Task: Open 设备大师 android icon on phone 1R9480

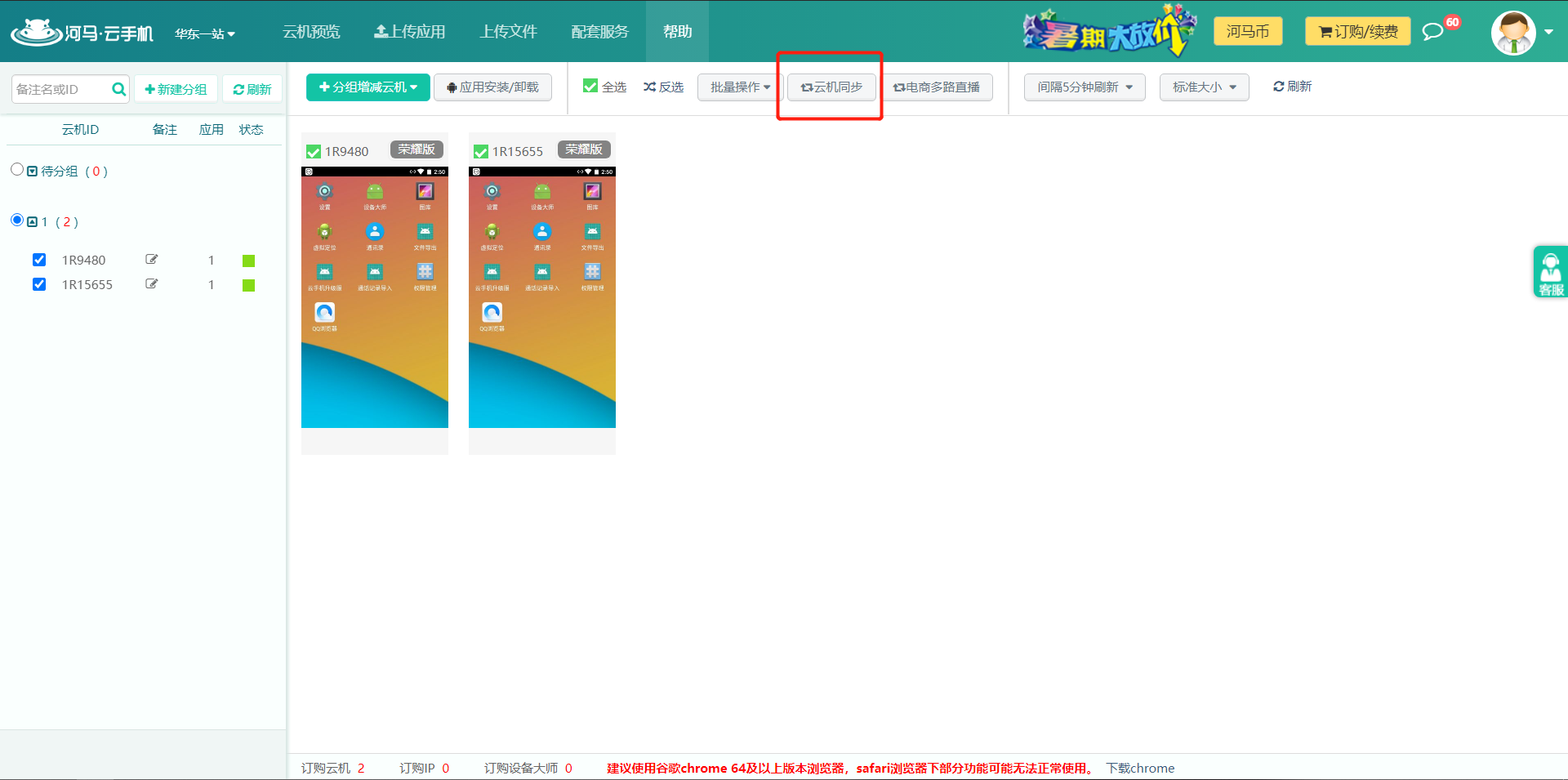Action: (375, 192)
